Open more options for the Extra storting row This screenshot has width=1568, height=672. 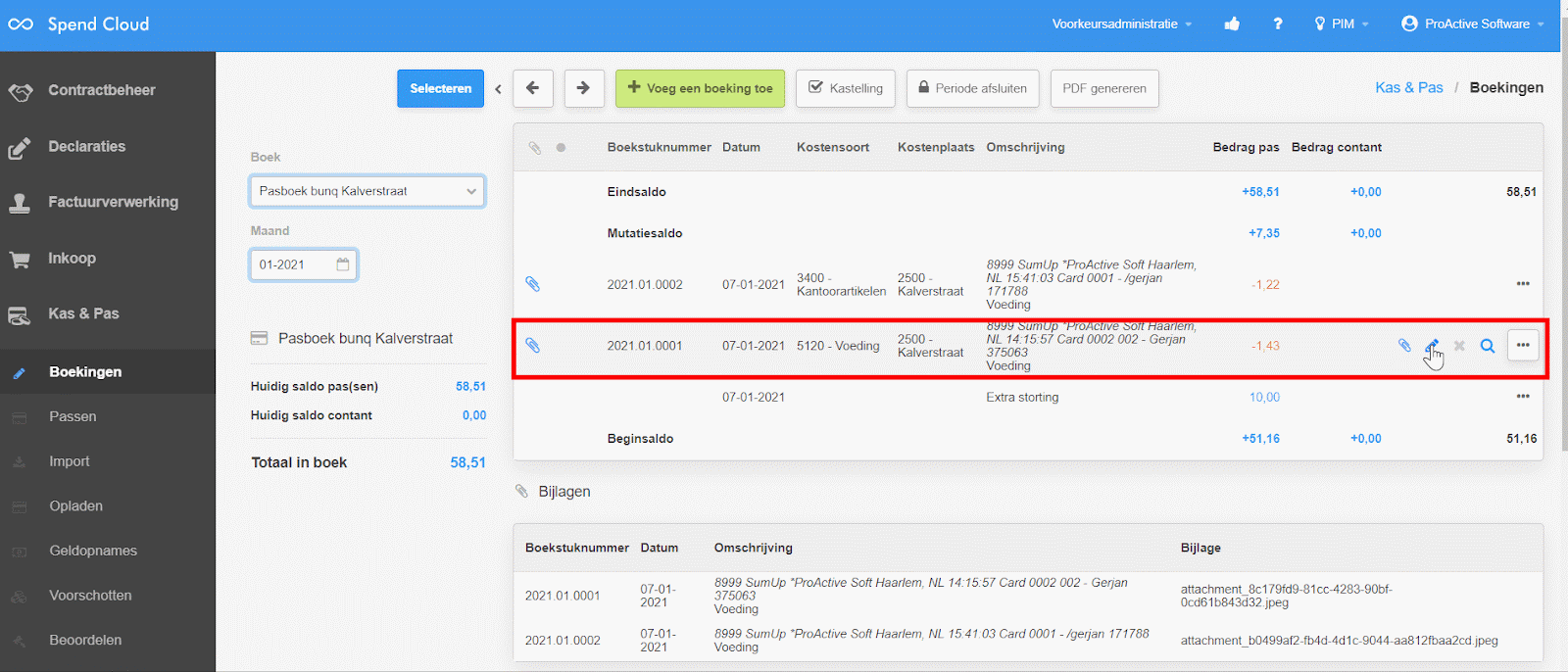pyautogui.click(x=1523, y=397)
